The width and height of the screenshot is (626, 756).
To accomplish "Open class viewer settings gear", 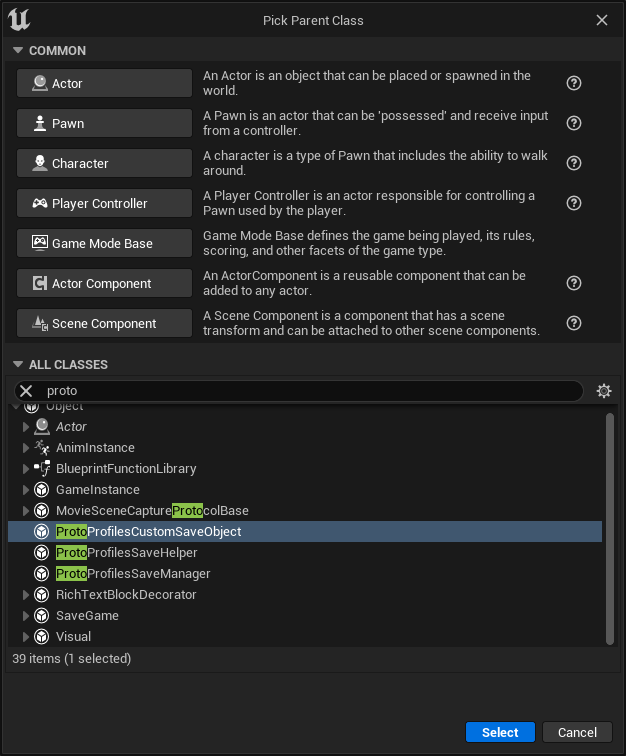I will coord(603,391).
